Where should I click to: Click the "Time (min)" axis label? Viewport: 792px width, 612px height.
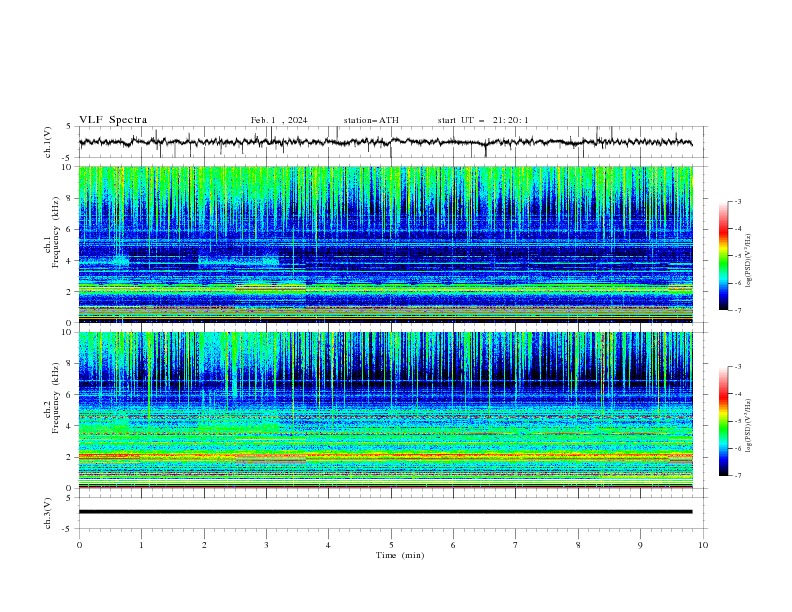point(400,555)
